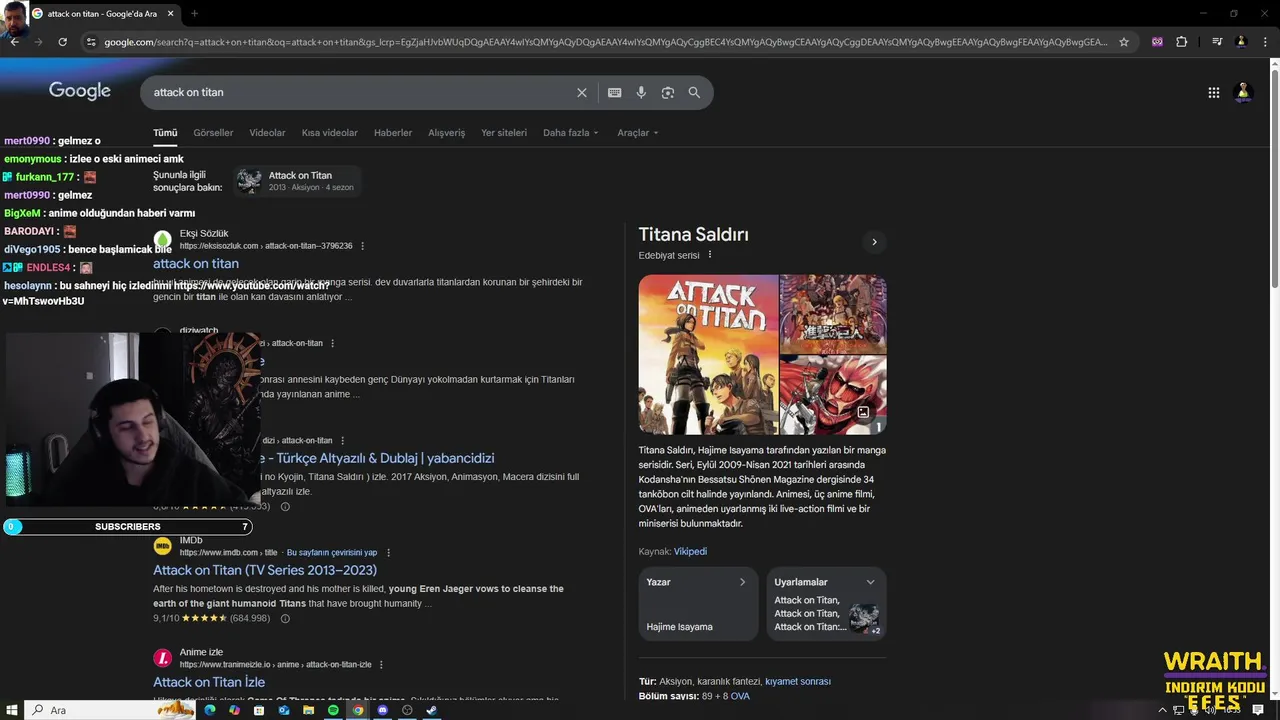The width and height of the screenshot is (1280, 720).
Task: Switch to the Videolar tab
Action: [x=267, y=133]
